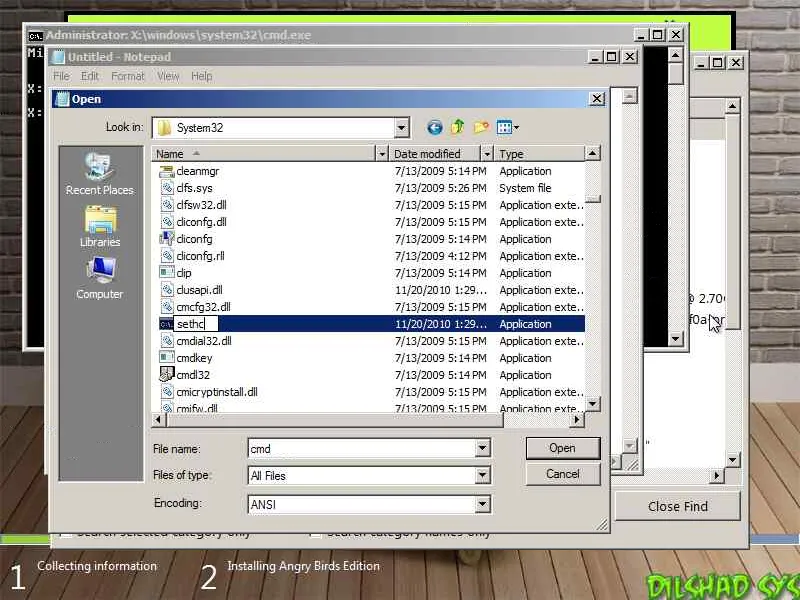This screenshot has height=600, width=800.
Task: Select the cliconfg application icon
Action: coord(166,239)
